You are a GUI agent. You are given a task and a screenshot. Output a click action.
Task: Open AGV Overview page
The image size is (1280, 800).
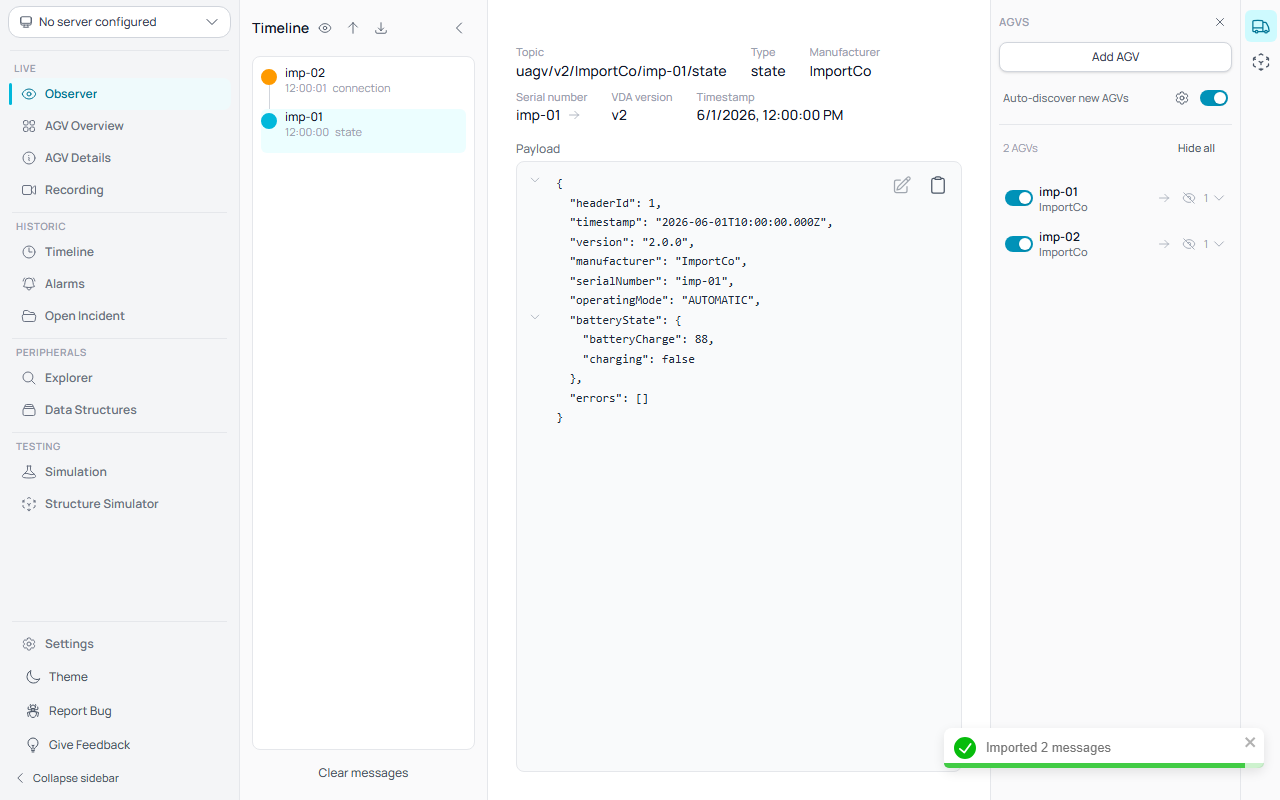point(120,126)
